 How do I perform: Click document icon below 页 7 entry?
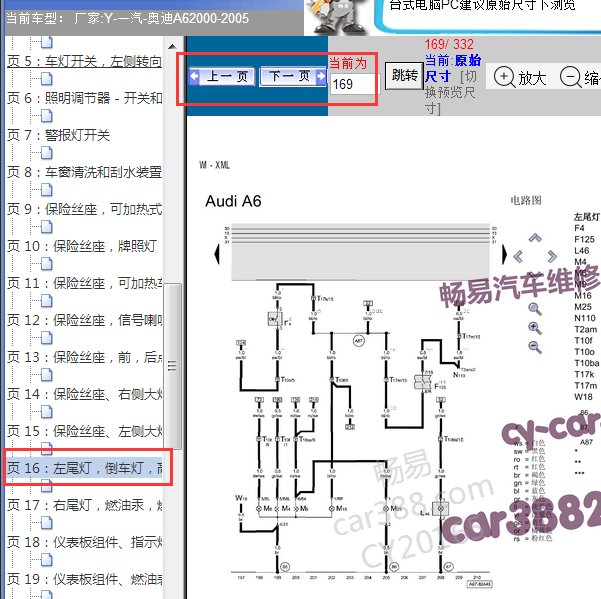pos(47,153)
